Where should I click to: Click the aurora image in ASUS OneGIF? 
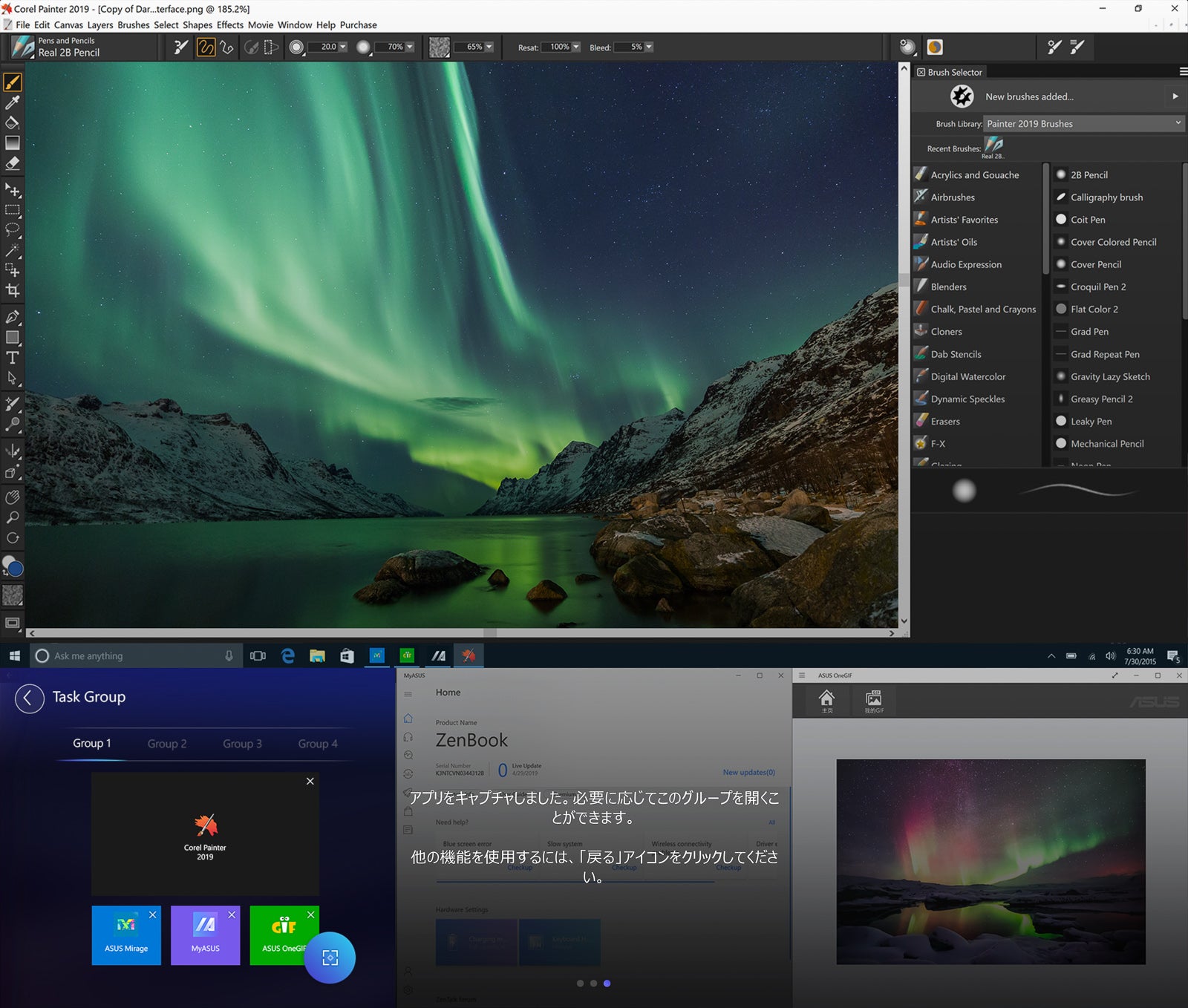click(x=990, y=861)
